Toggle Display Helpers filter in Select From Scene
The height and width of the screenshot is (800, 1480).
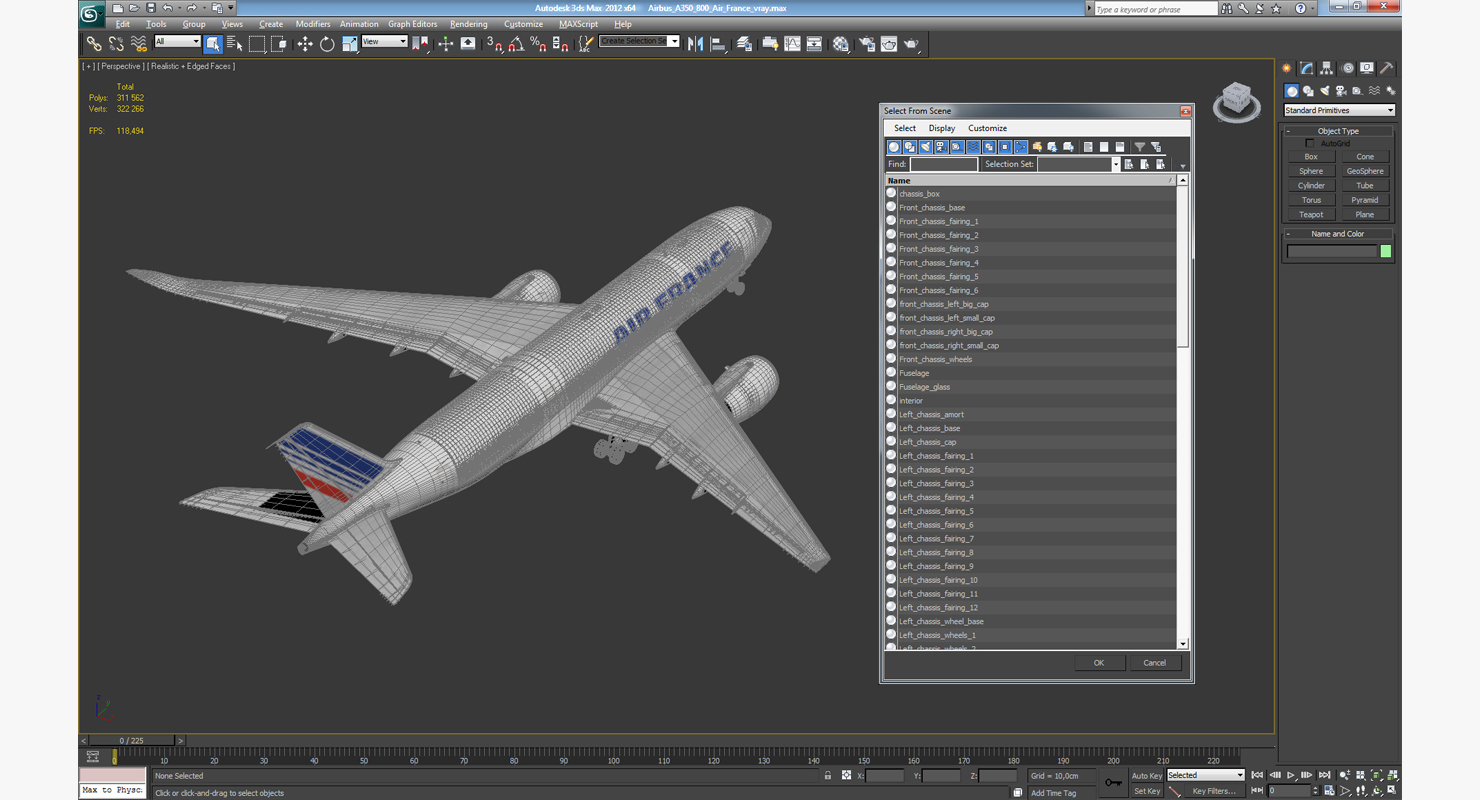point(957,147)
